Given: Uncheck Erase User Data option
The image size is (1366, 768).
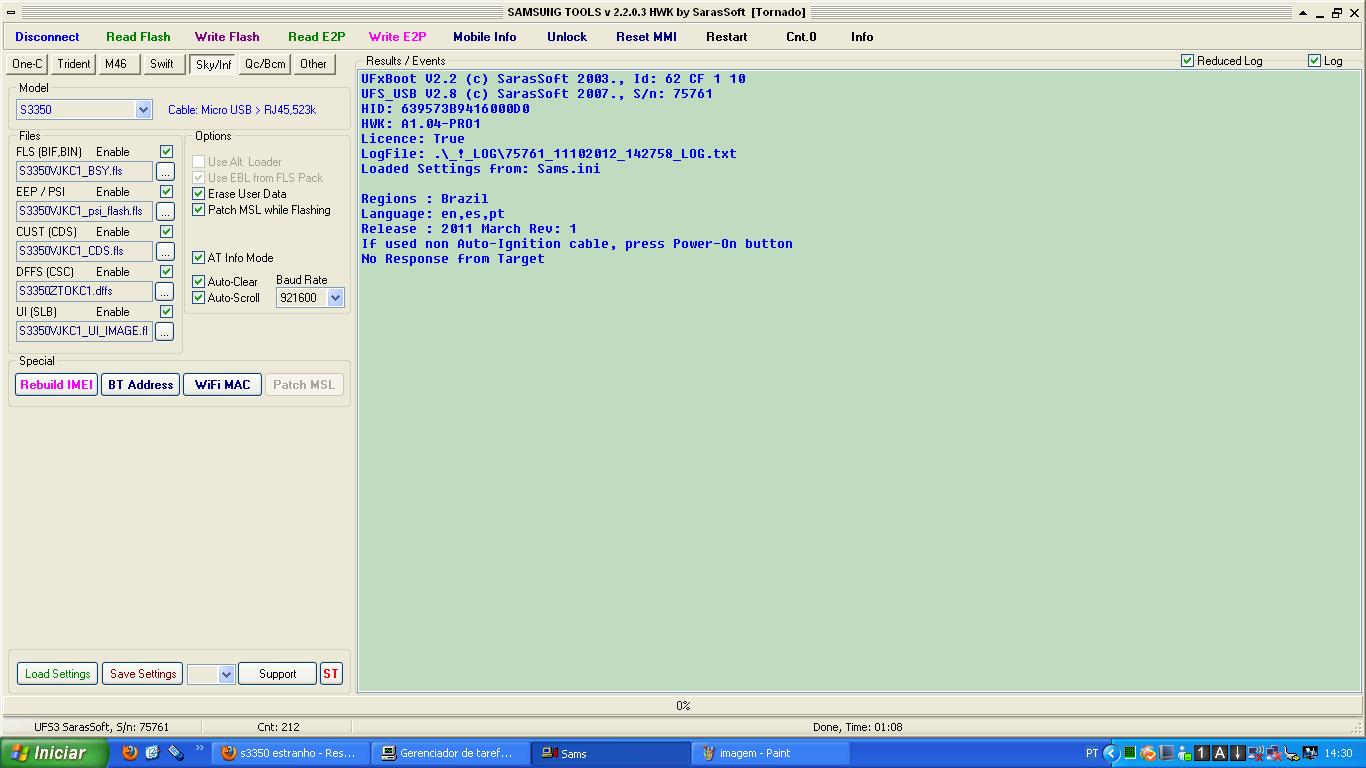Looking at the screenshot, I should click(x=198, y=194).
